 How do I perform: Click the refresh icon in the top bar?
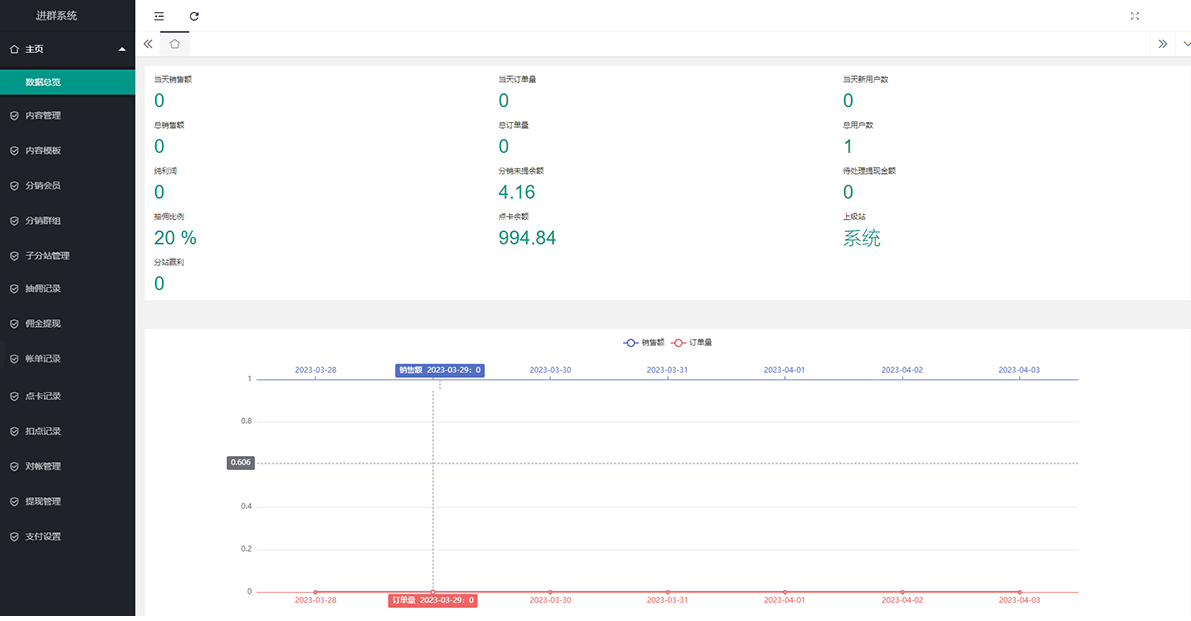(x=194, y=16)
